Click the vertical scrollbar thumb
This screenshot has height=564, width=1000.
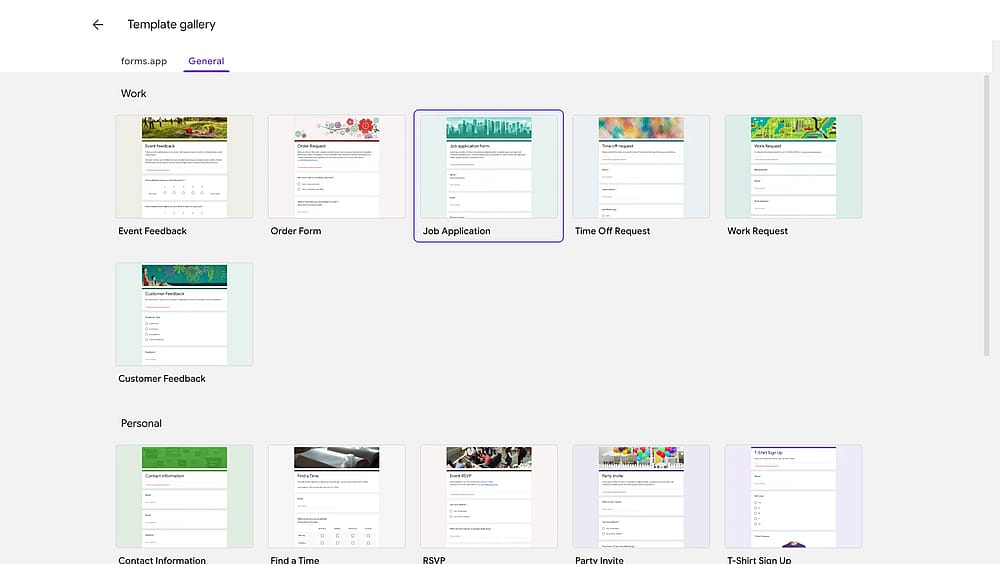tap(987, 215)
